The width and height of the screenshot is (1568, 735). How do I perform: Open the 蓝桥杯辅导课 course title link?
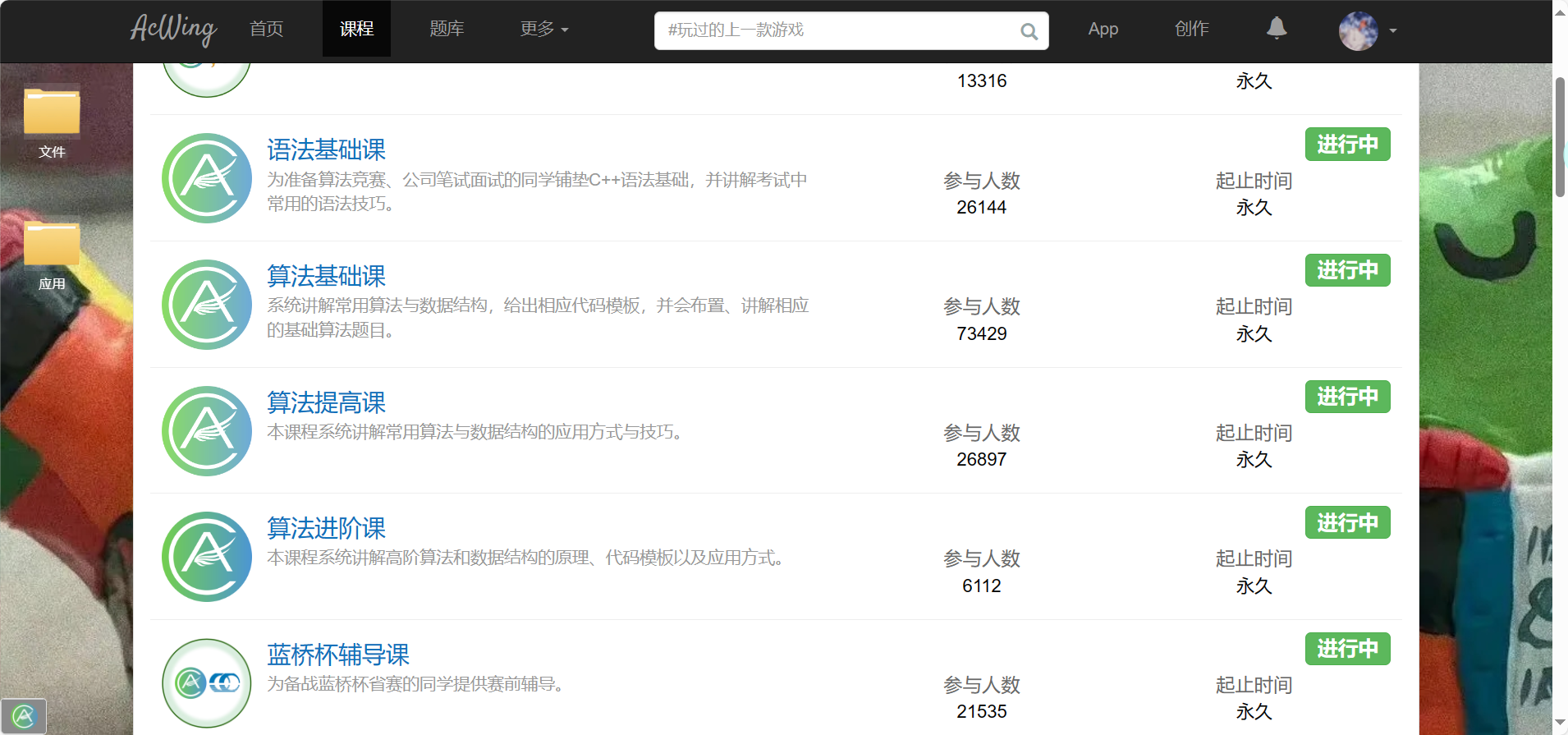coord(338,655)
